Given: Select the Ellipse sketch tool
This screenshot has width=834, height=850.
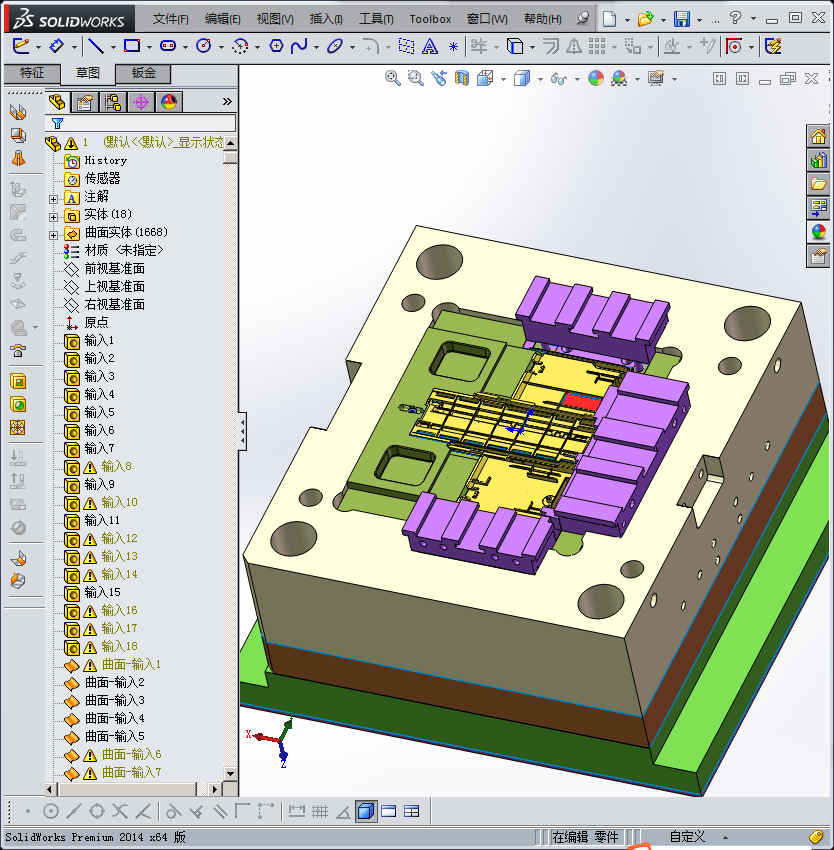Looking at the screenshot, I should point(335,47).
